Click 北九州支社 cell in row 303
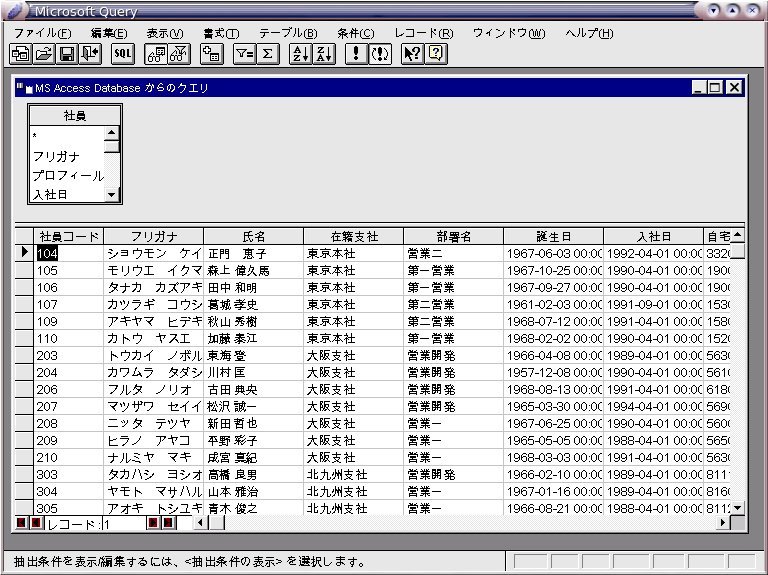Image resolution: width=768 pixels, height=575 pixels. [354, 475]
